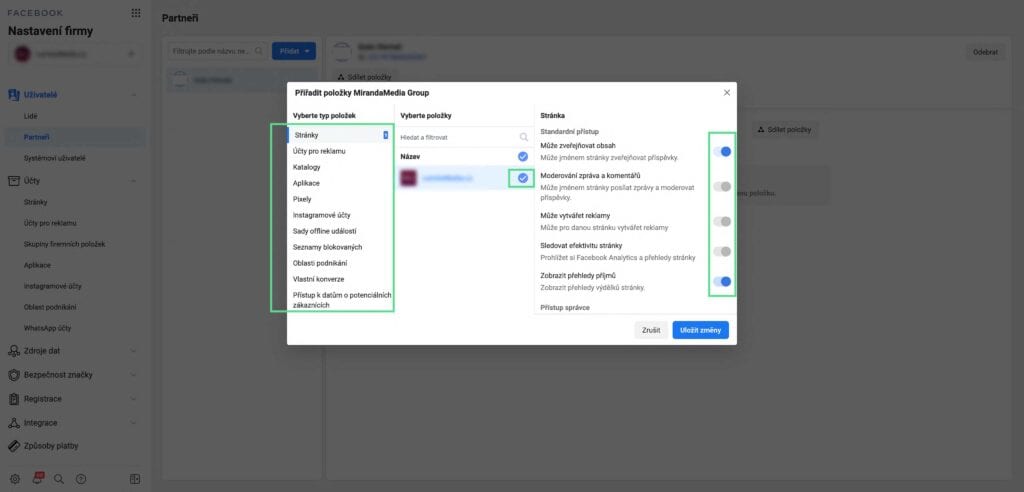
Task: Collapse the Účty section chevron
Action: tap(134, 181)
